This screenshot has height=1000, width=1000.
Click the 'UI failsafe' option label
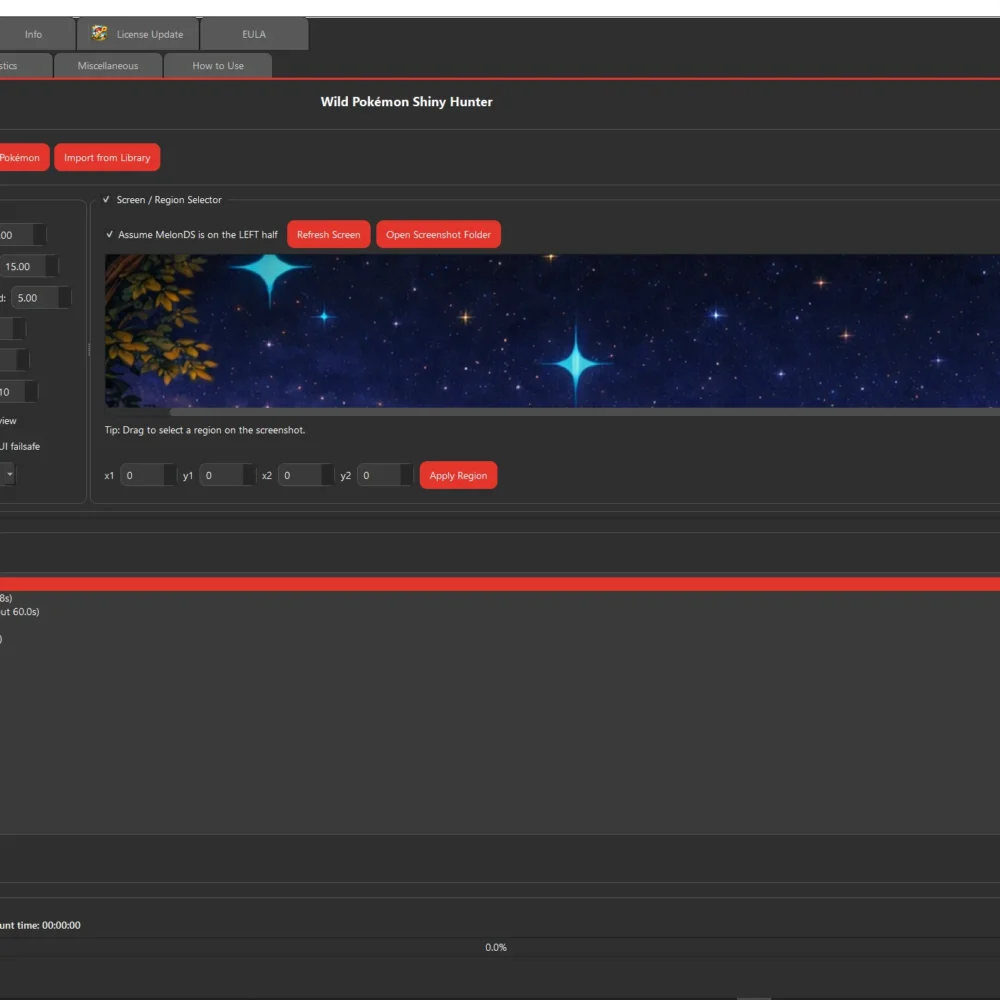coord(20,446)
